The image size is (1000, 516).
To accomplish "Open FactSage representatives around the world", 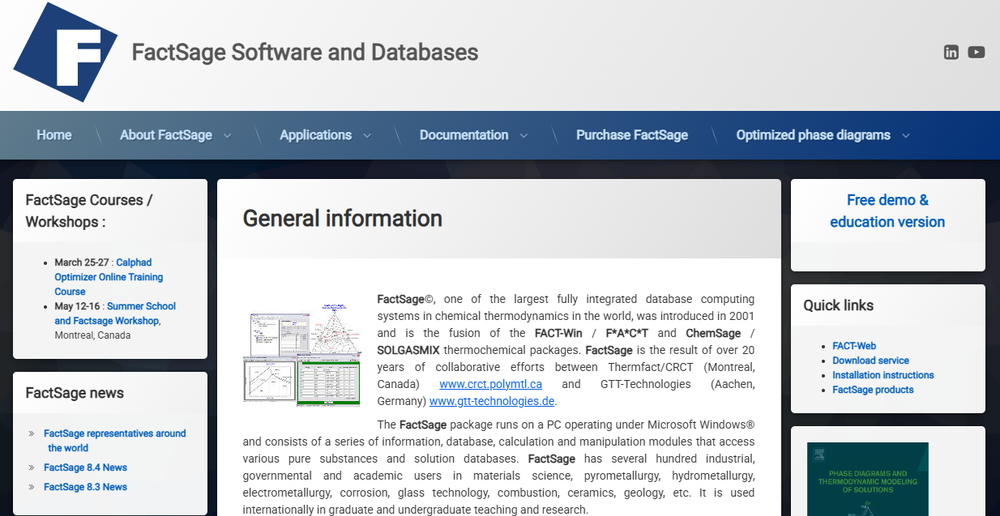I will (115, 440).
